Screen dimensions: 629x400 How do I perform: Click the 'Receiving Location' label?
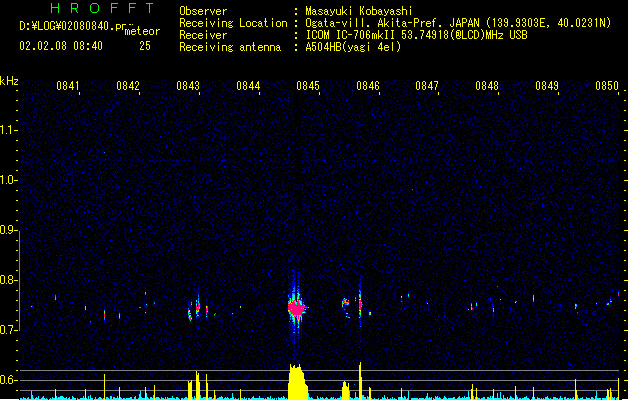[233, 23]
